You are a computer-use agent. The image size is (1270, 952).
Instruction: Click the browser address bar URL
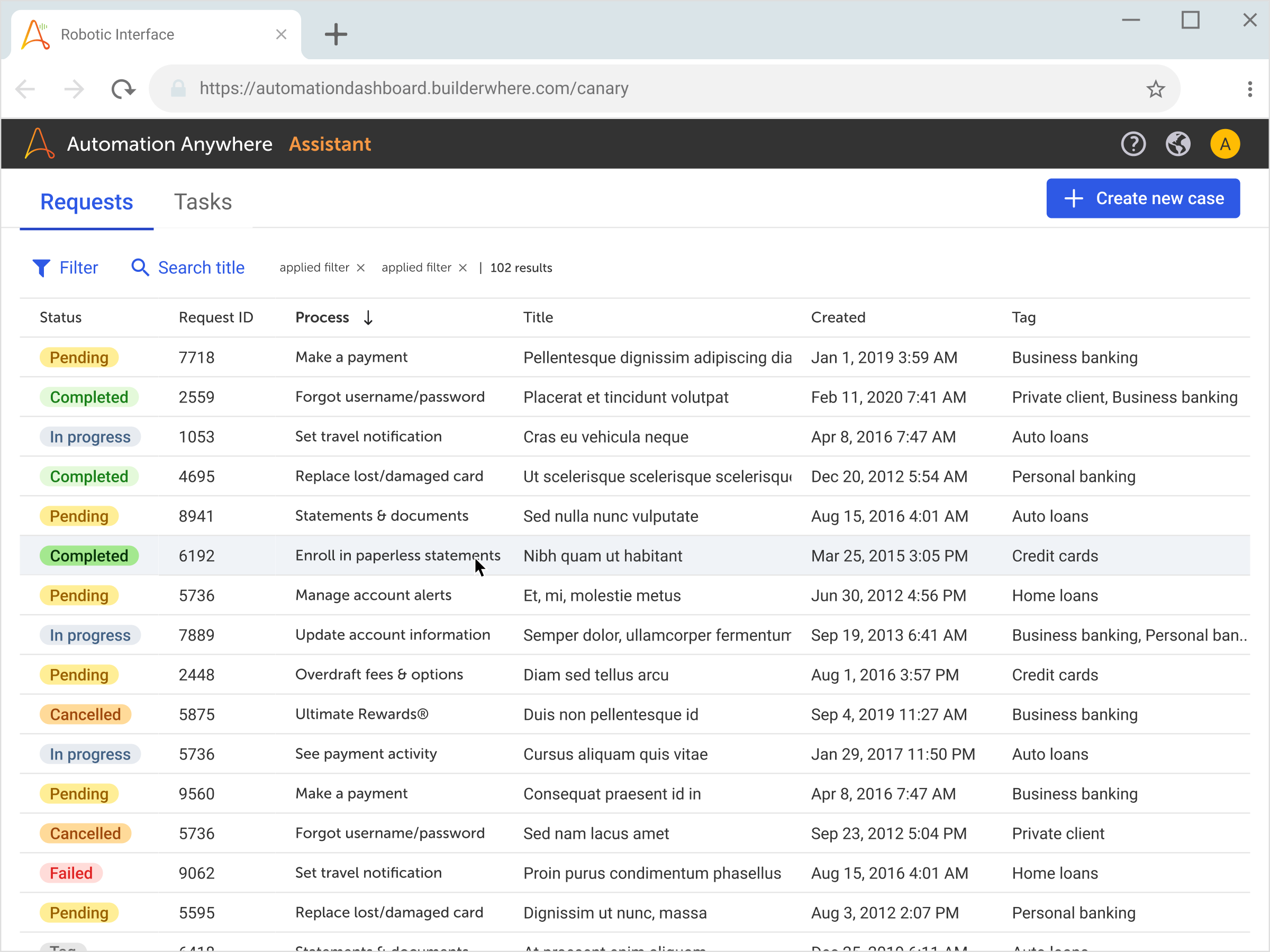click(x=413, y=89)
